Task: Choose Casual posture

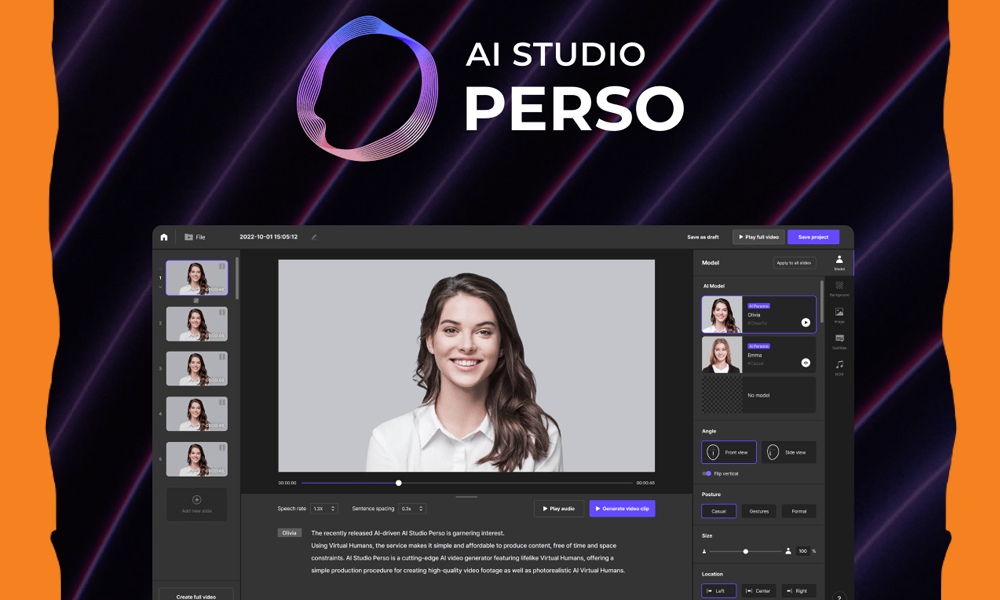Action: pyautogui.click(x=719, y=511)
